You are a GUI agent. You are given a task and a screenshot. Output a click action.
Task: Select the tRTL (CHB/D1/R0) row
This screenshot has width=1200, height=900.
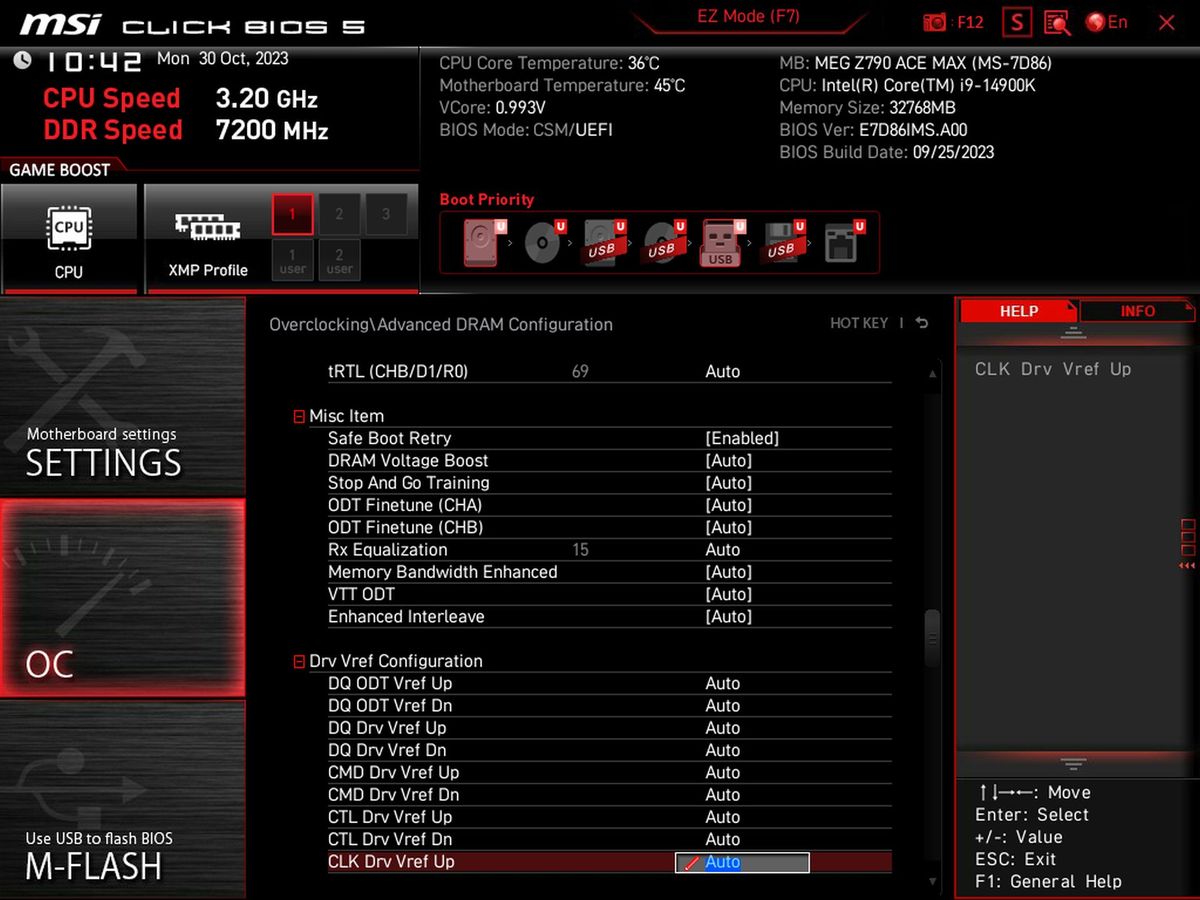point(609,371)
